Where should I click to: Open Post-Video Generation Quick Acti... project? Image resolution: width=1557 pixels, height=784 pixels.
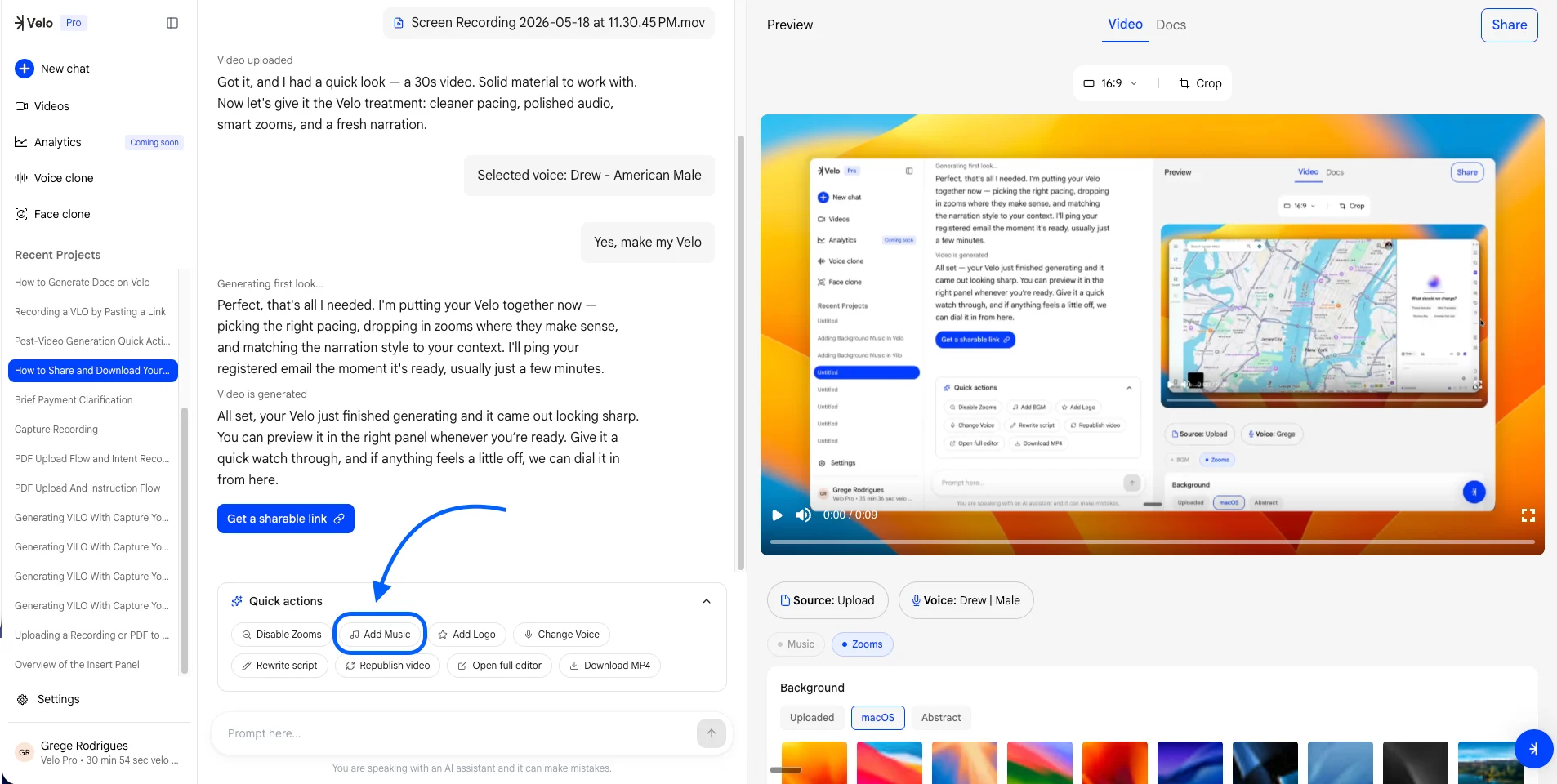coord(93,341)
